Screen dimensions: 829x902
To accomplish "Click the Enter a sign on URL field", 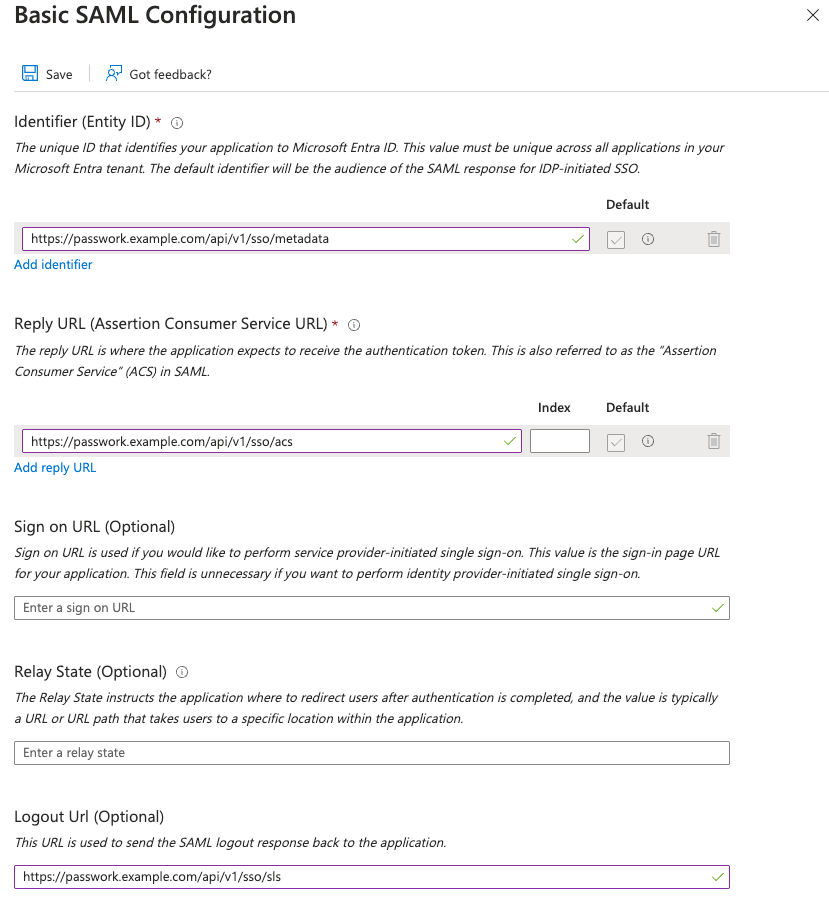I will point(371,607).
